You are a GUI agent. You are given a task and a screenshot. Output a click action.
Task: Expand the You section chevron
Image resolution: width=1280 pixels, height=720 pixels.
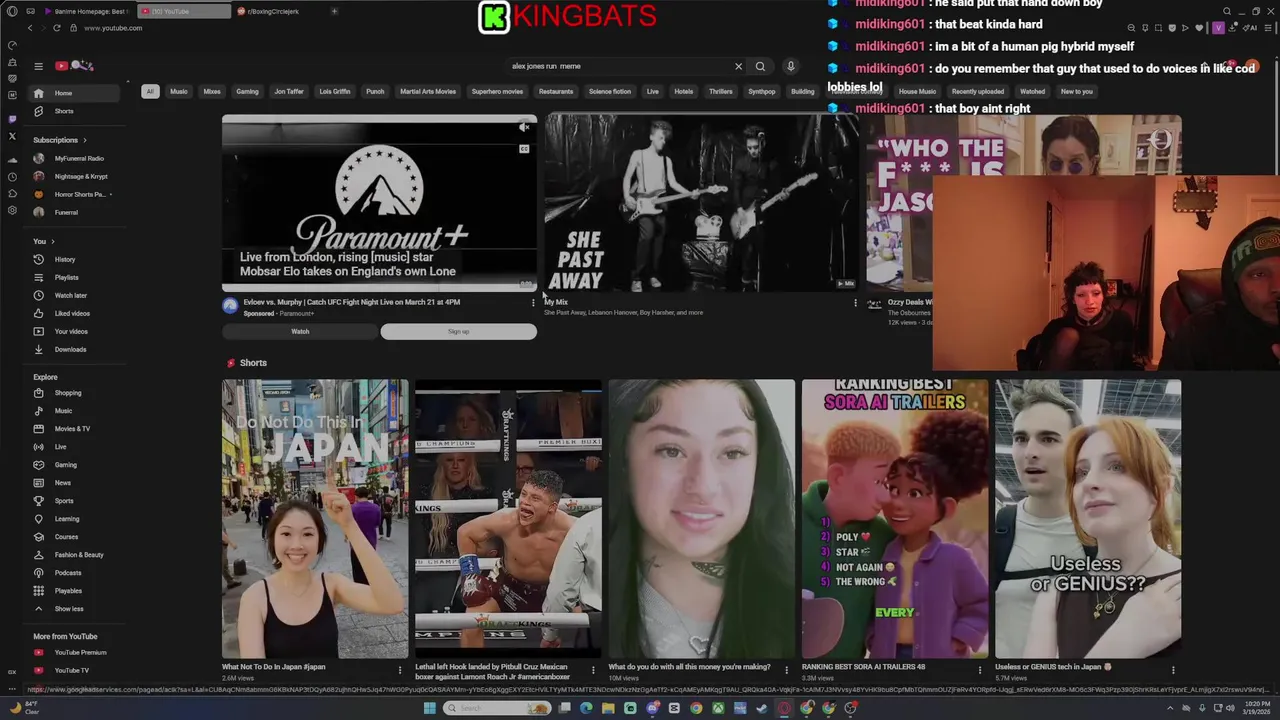(x=52, y=241)
